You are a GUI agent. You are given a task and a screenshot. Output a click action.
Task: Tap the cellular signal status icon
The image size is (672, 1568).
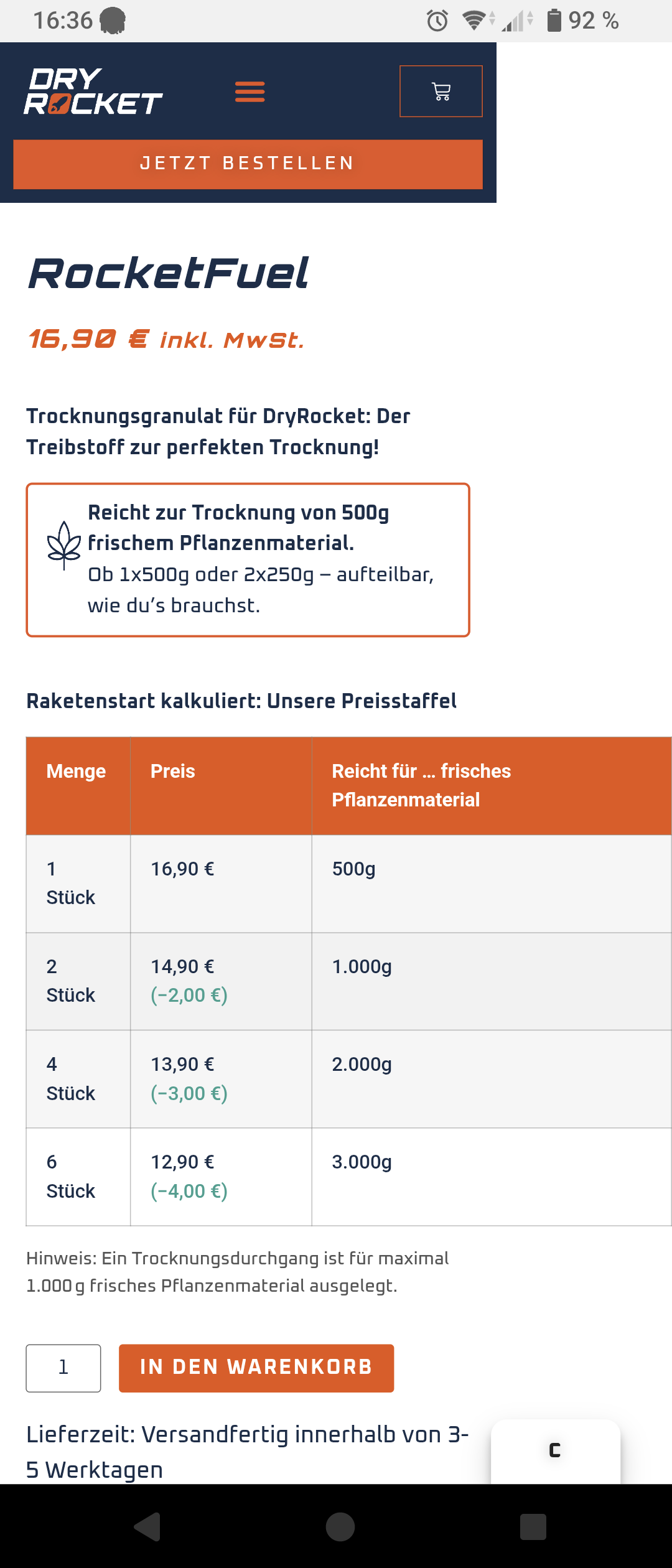(516, 21)
